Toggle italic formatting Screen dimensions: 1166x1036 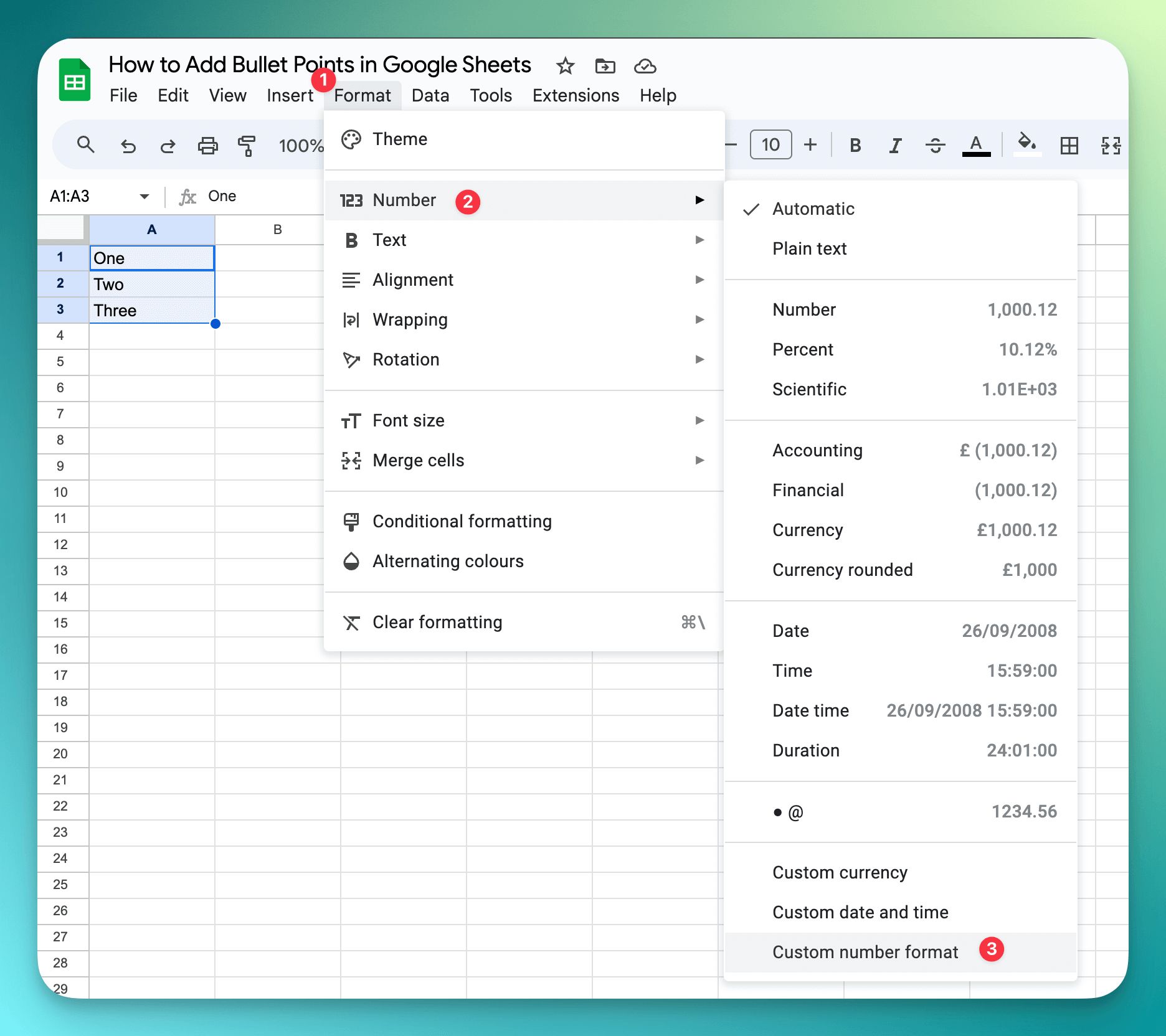click(895, 144)
